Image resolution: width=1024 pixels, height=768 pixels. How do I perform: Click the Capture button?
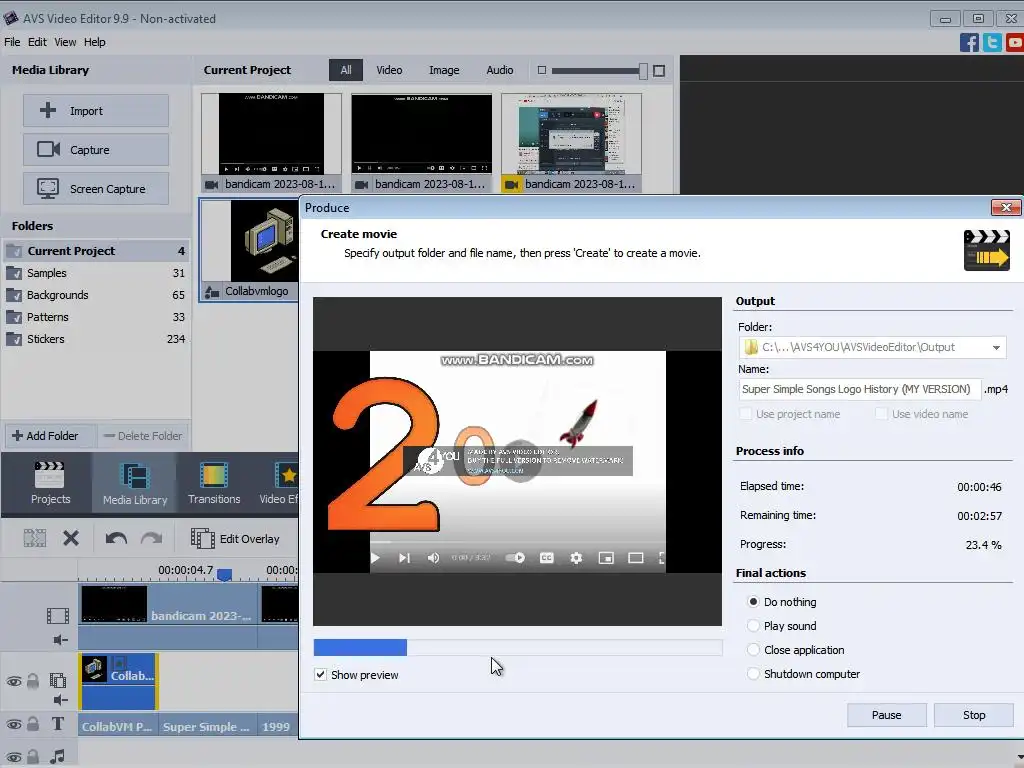pyautogui.click(x=96, y=150)
